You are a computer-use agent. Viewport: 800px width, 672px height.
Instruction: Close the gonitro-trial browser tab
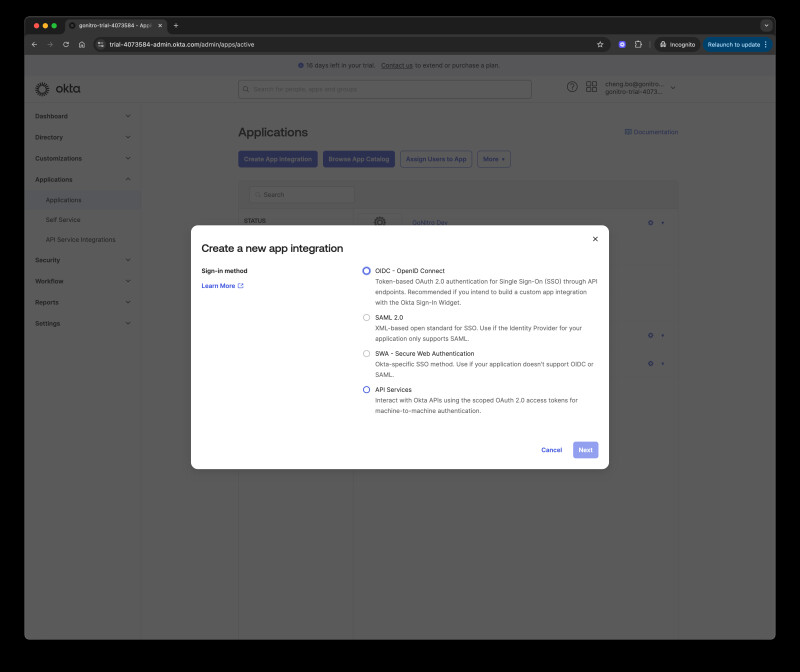(160, 26)
